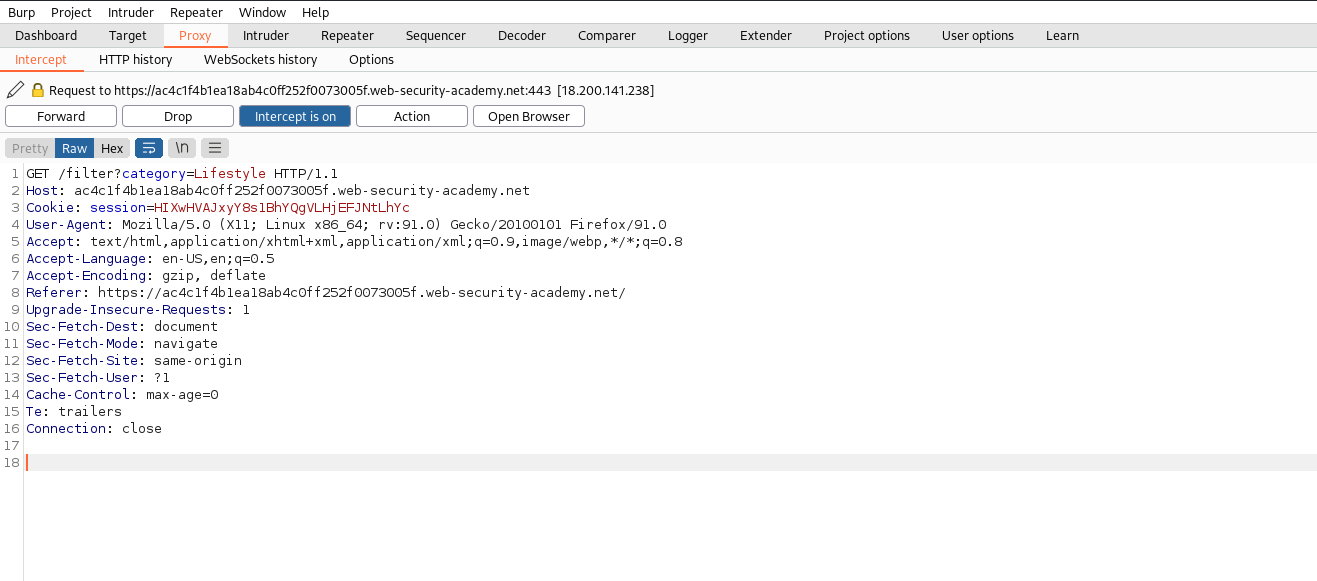Switch to the Intruder tool tab
Image resolution: width=1317 pixels, height=581 pixels.
[x=266, y=35]
